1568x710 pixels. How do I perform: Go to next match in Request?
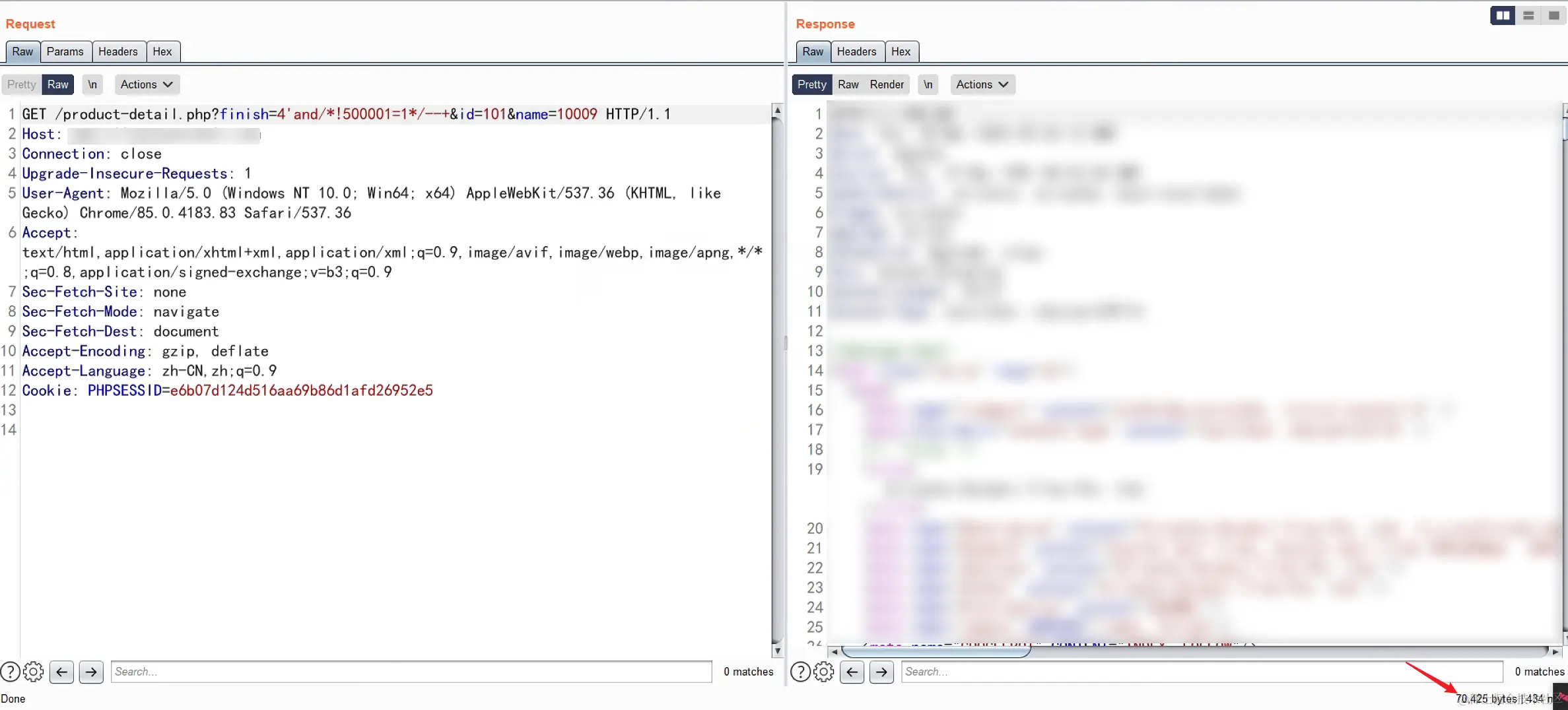click(x=91, y=672)
